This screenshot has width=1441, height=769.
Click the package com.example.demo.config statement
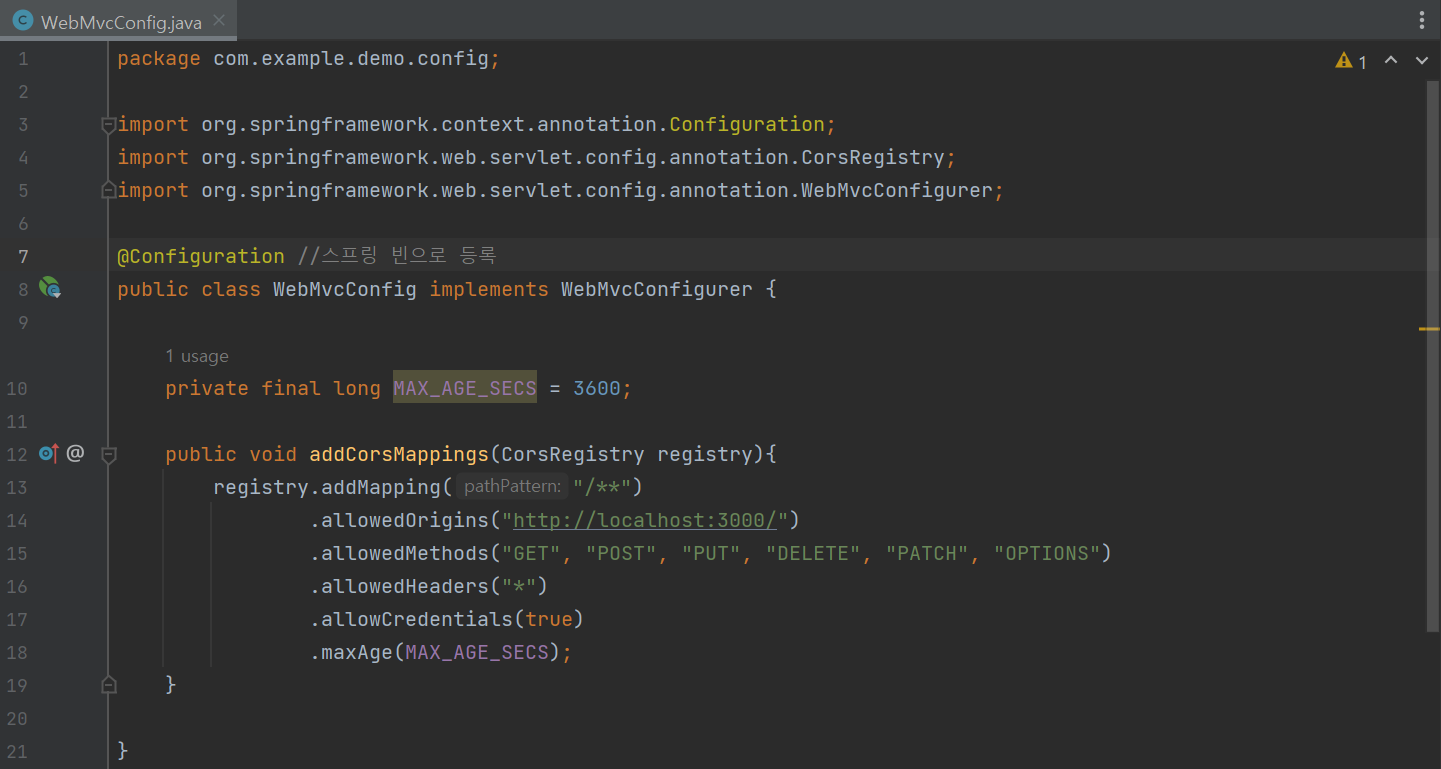308,59
